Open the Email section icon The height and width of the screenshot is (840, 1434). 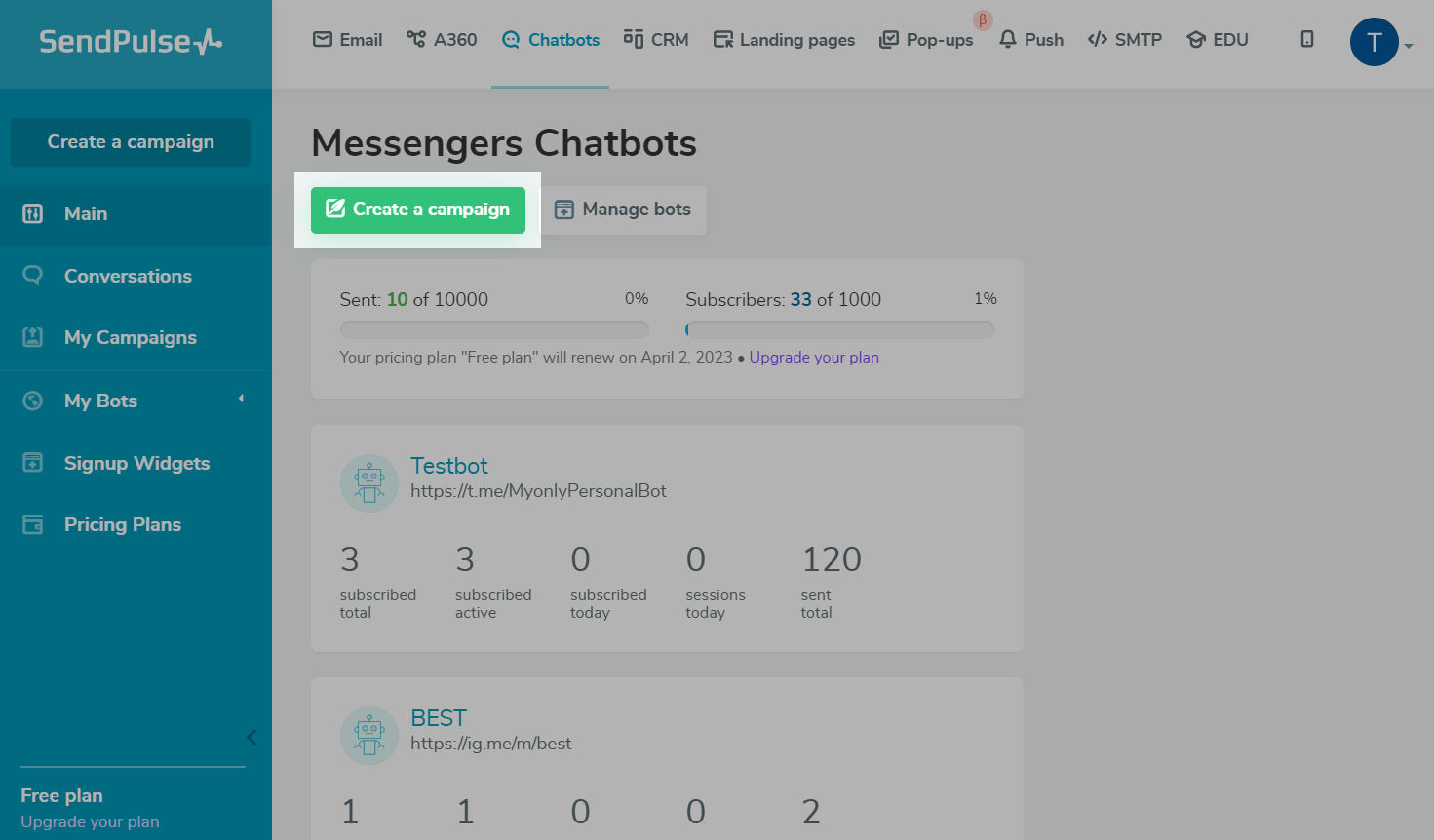point(323,39)
